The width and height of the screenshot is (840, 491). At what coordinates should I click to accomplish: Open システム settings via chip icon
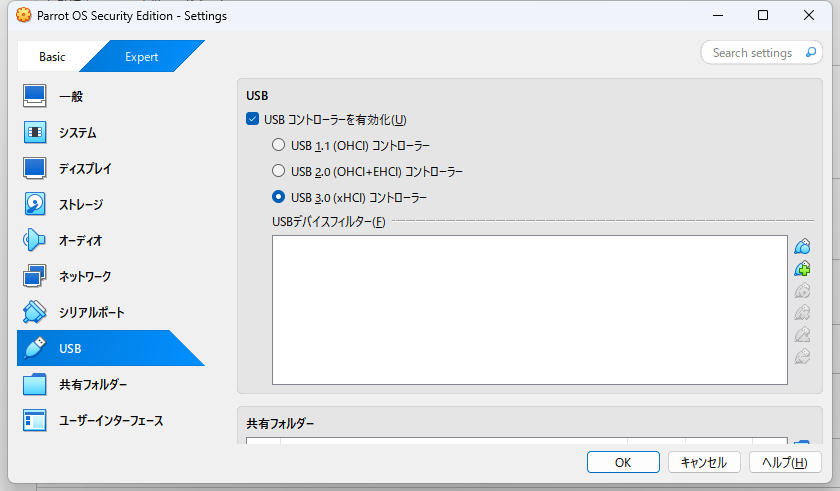click(x=34, y=132)
